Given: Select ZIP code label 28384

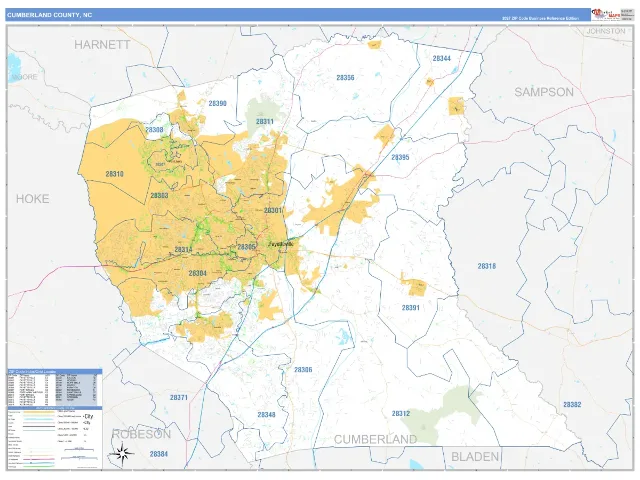Looking at the screenshot, I should [x=159, y=454].
